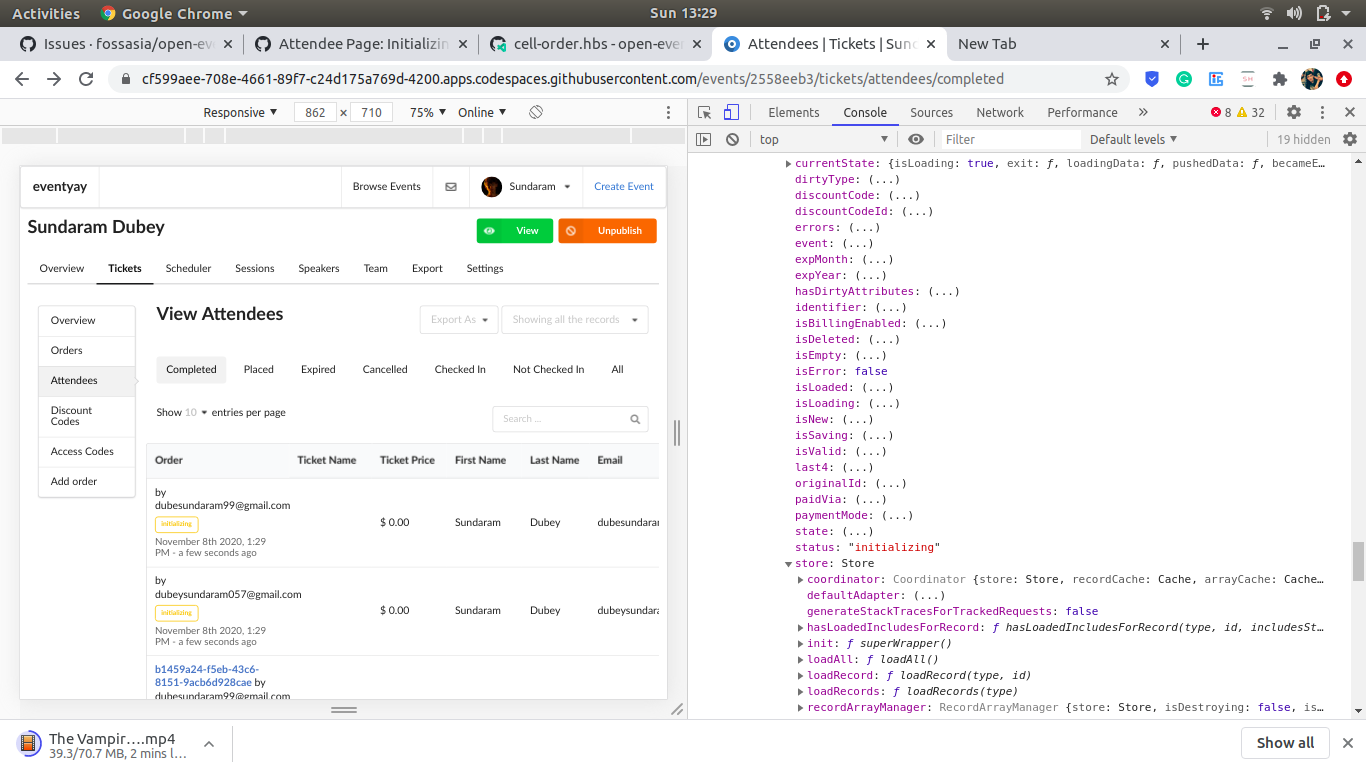Expand the coordinator: Coordinator entry
The image size is (1366, 768).
pos(800,579)
